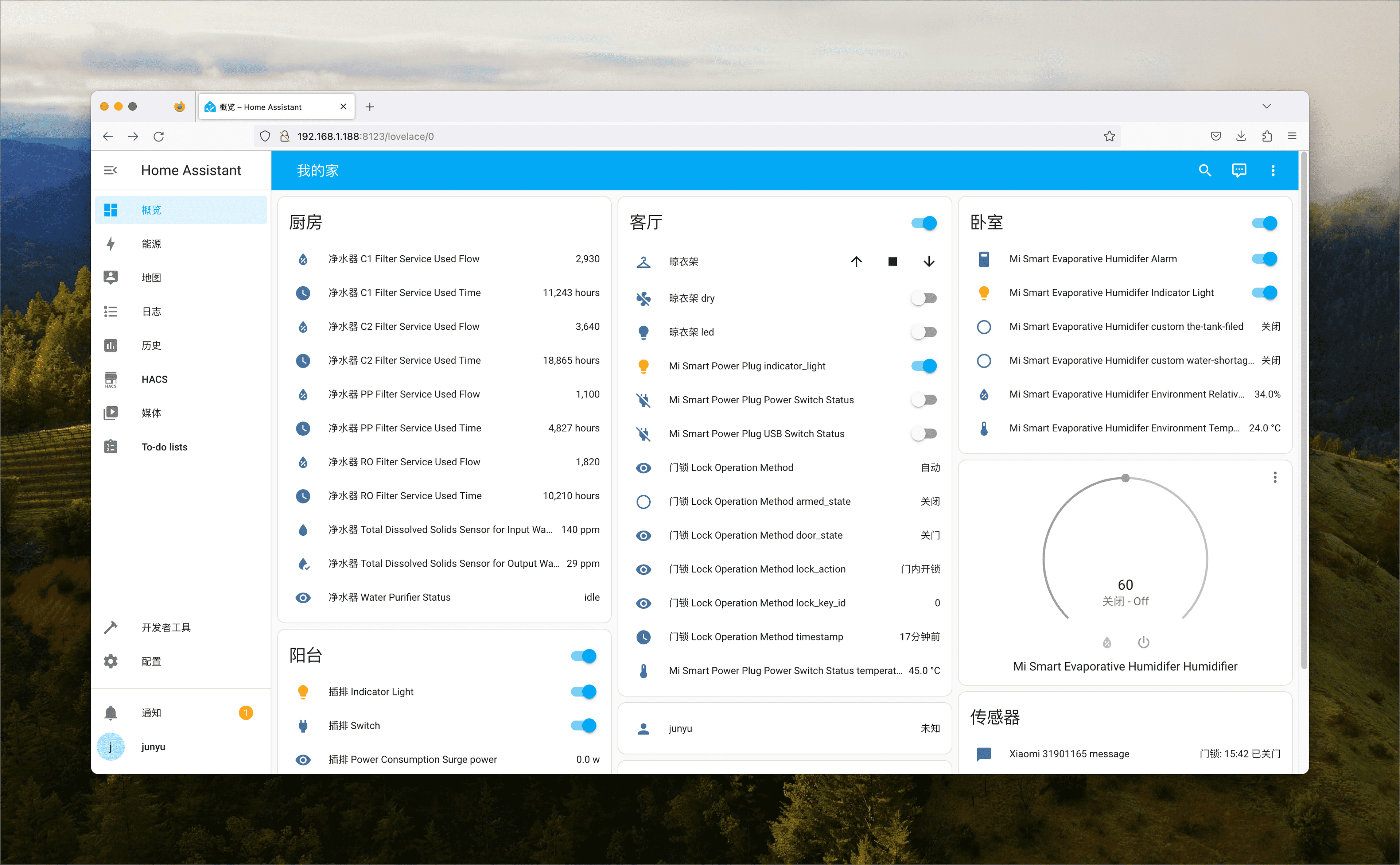1400x865 pixels.
Task: Open 通知 notifications panel
Action: coord(152,713)
